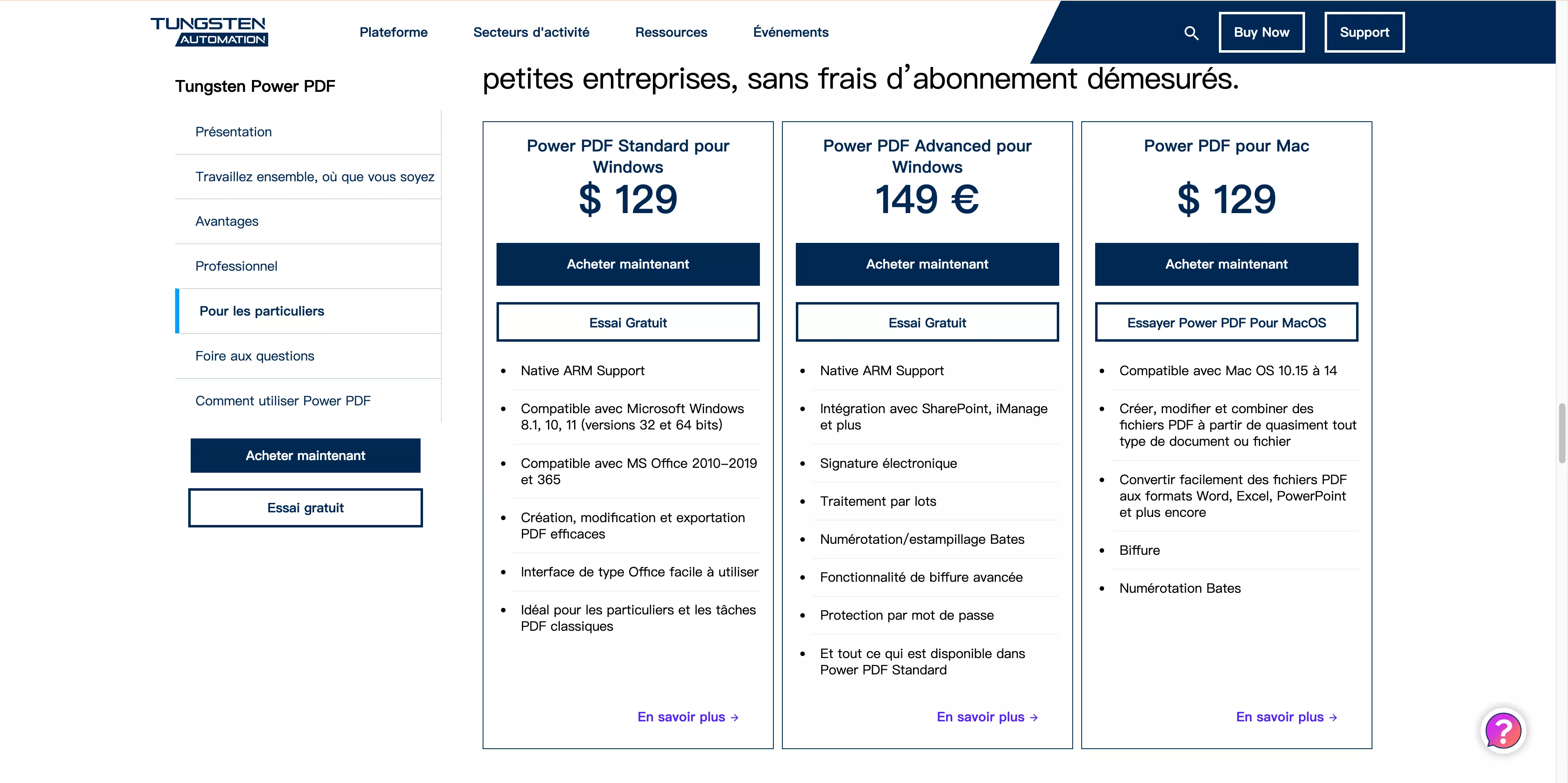Viewport: 1568px width, 783px height.
Task: Open Foire aux questions section
Action: coord(254,356)
